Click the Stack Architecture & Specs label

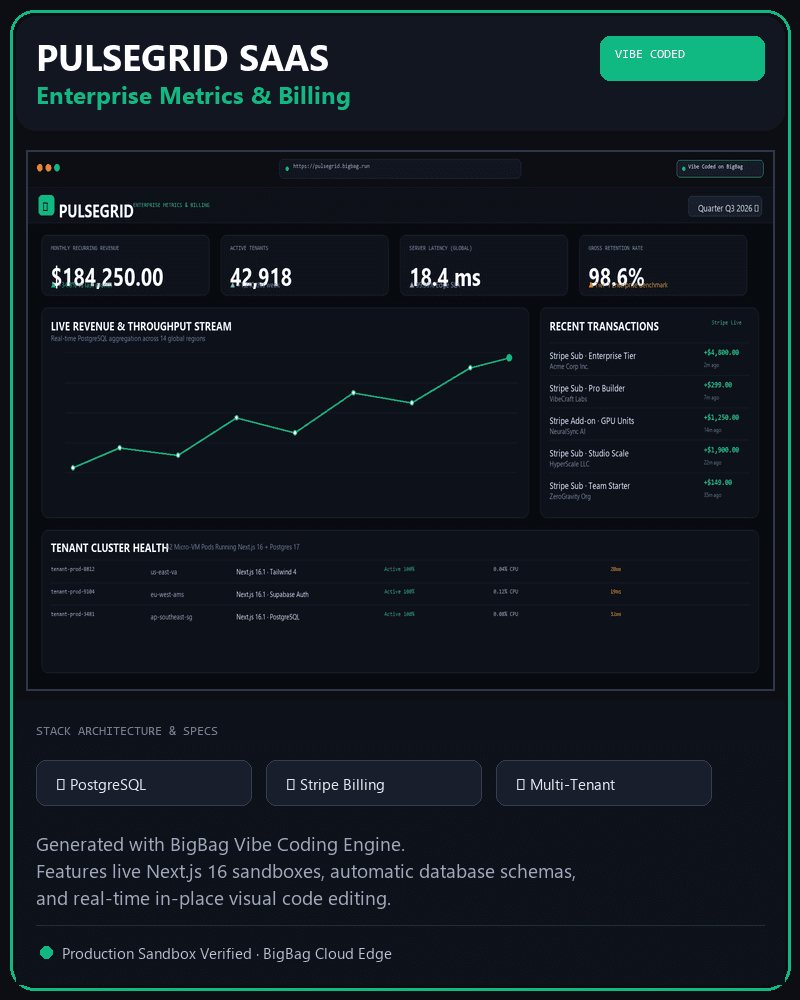click(x=127, y=731)
